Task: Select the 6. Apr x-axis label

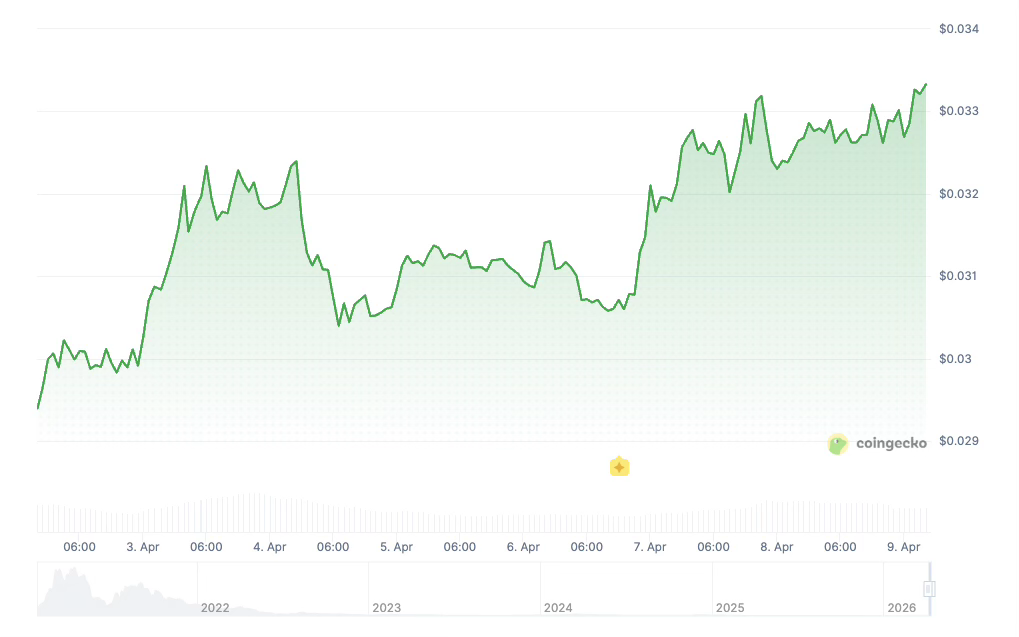Action: tap(523, 547)
